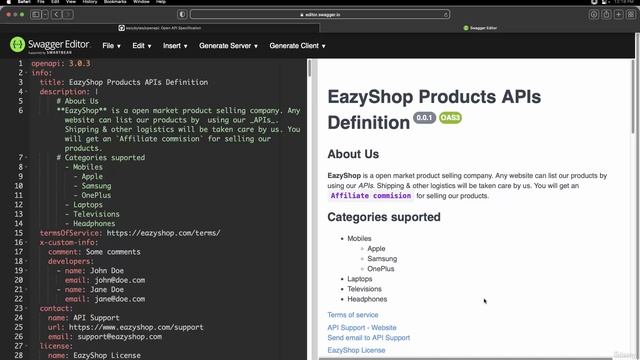This screenshot has height=360, width=640.
Task: Click the code editor vertical scrollbar
Action: [310, 68]
